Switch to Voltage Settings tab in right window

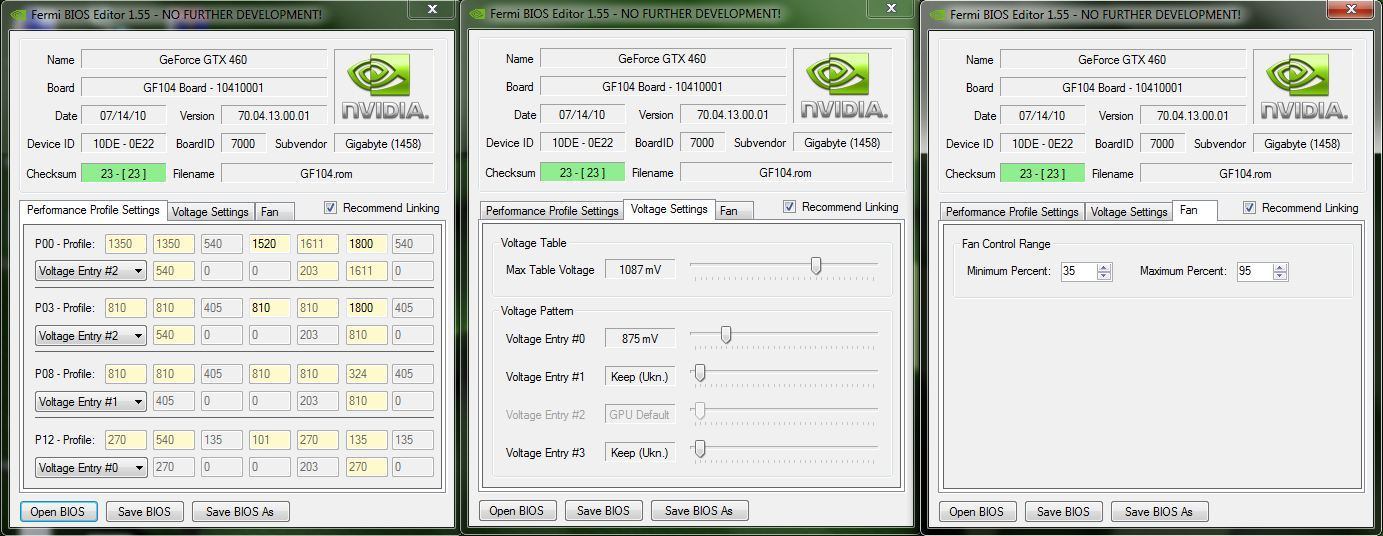click(x=1129, y=212)
